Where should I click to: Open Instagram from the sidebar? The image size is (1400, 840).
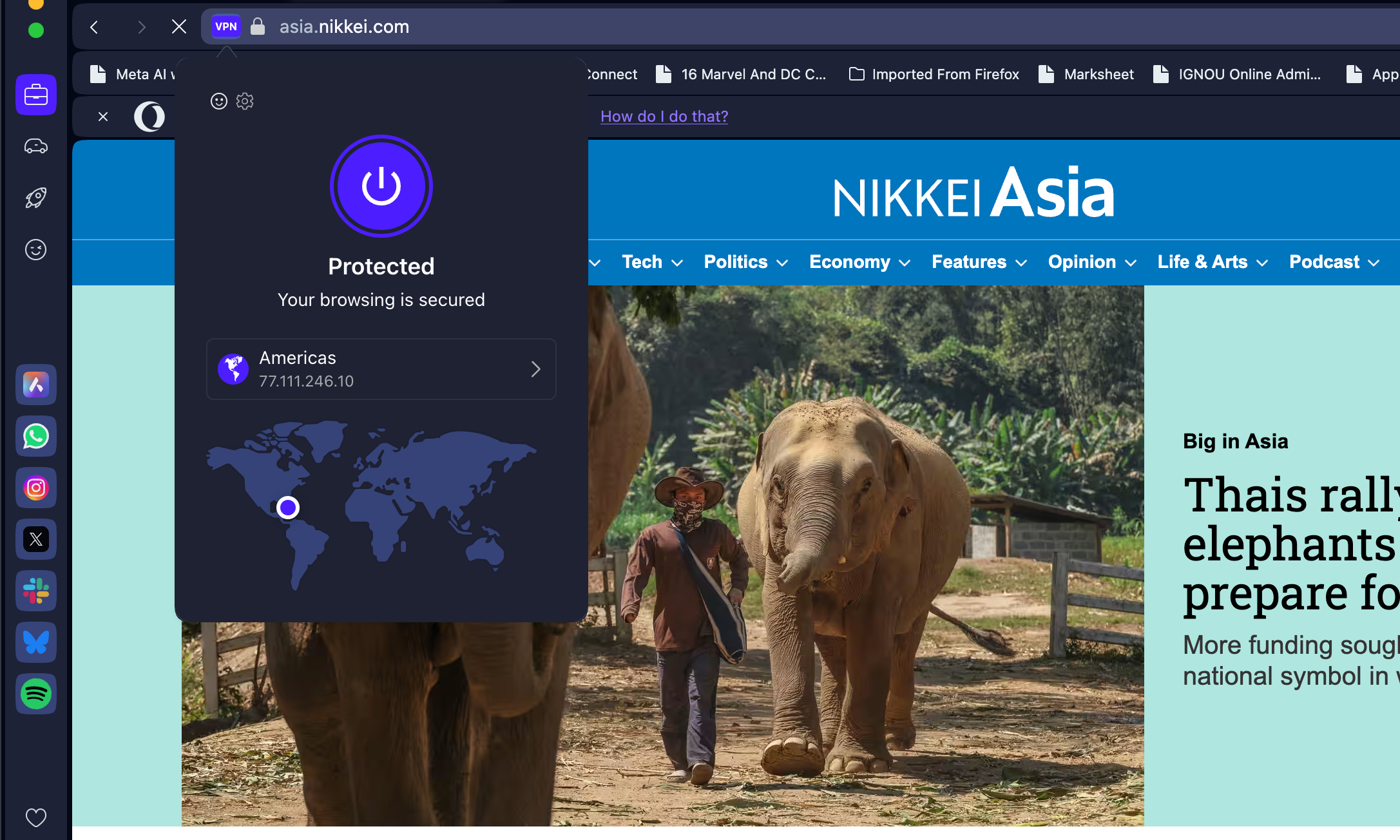click(x=35, y=488)
